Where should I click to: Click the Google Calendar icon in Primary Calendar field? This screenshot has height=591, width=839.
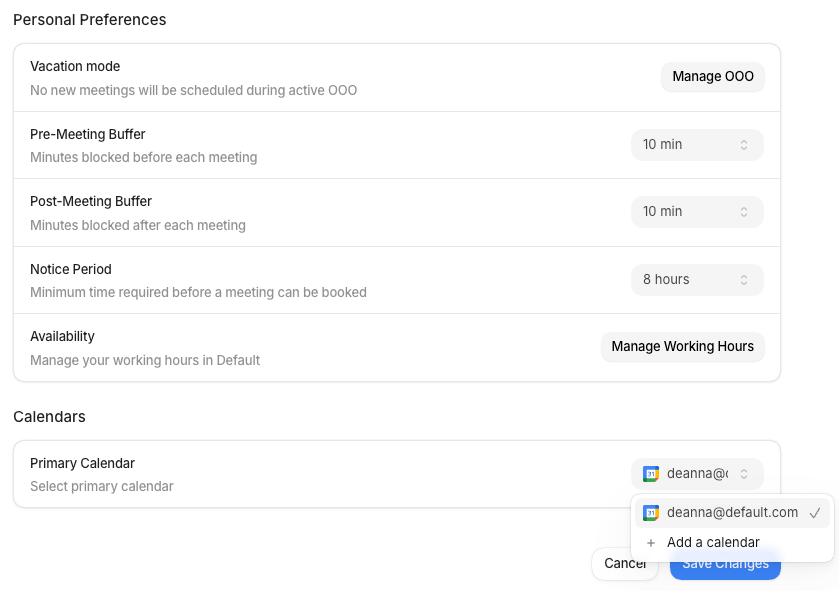651,474
